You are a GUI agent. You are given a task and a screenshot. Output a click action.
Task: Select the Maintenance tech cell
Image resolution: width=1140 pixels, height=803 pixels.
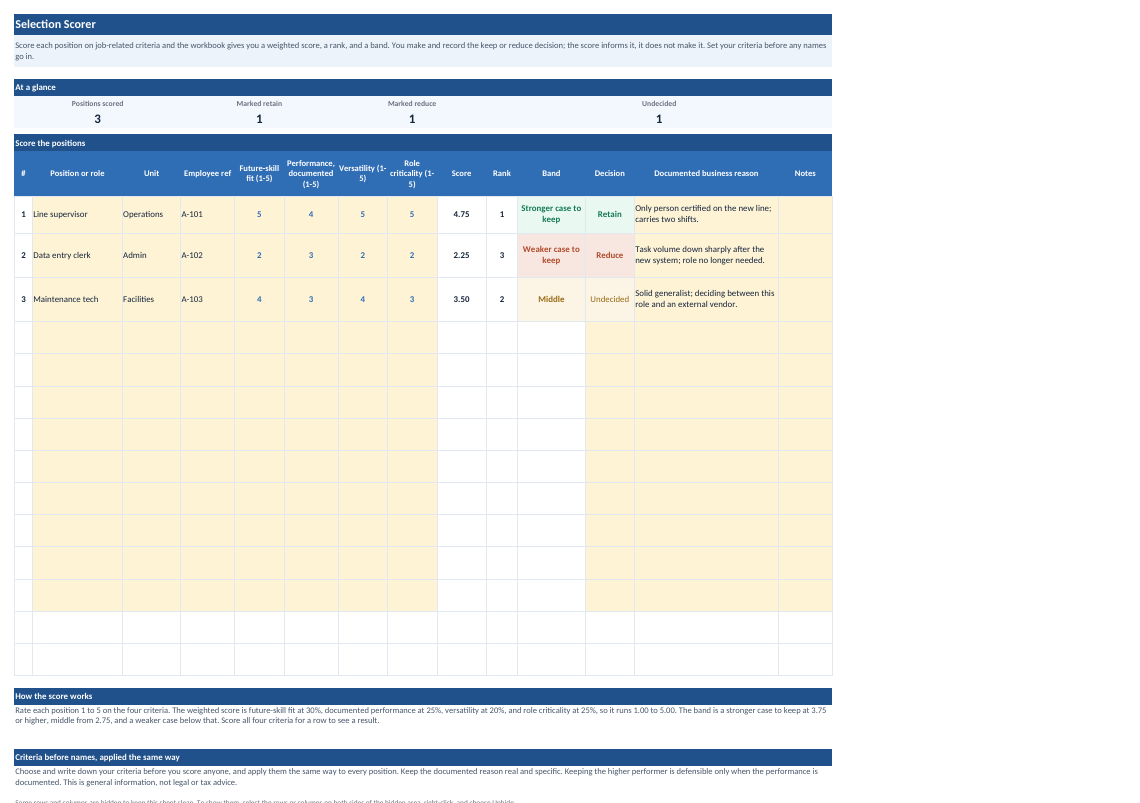pos(77,300)
